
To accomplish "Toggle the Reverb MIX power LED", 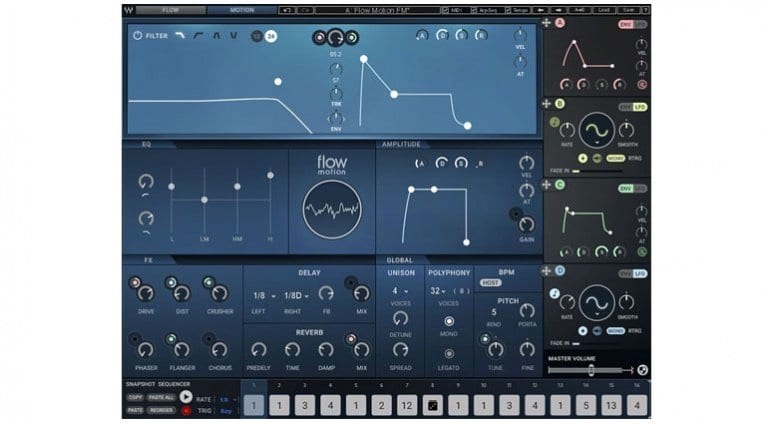I will point(351,338).
